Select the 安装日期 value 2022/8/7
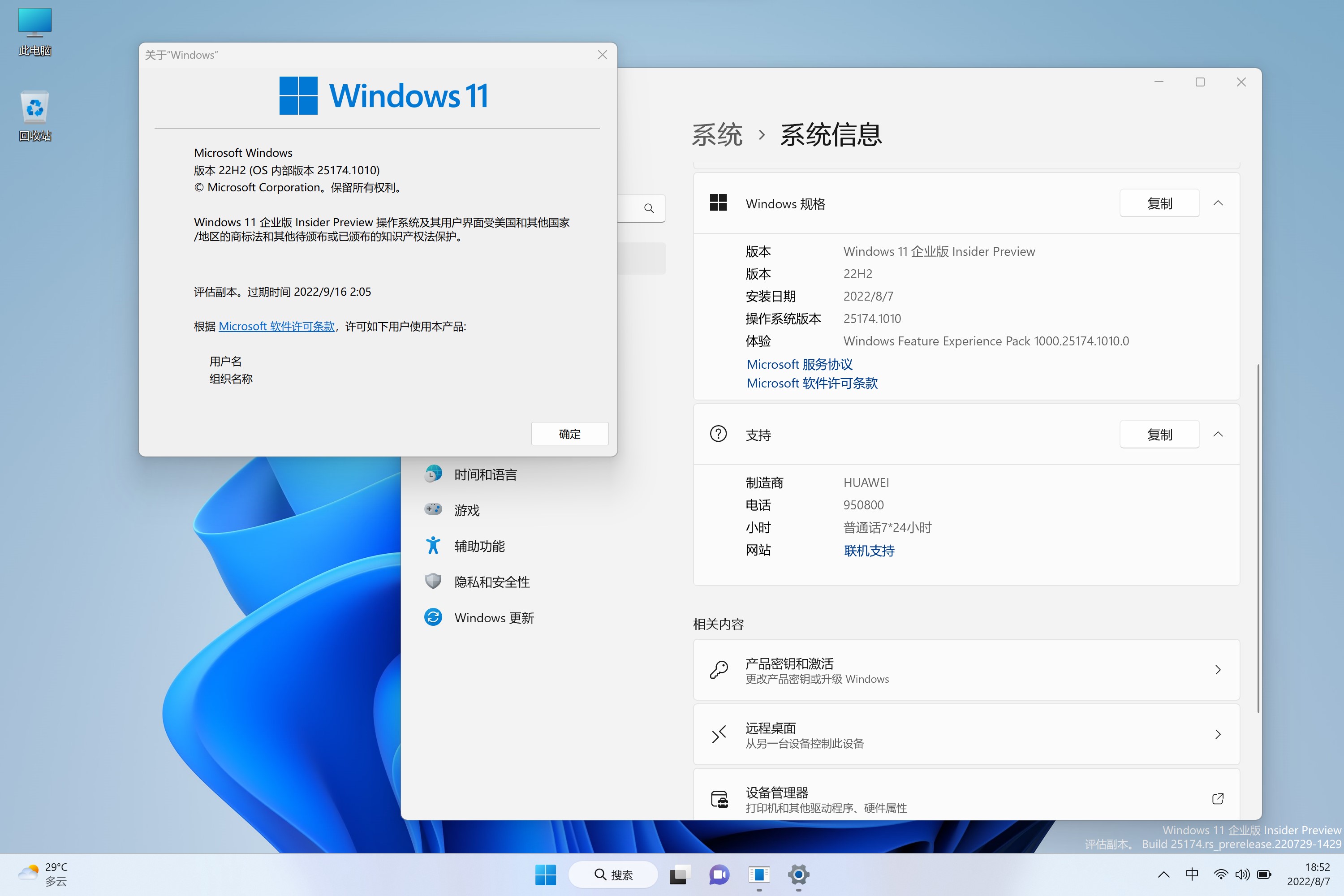Screen dimensions: 1344x896 coord(868,296)
